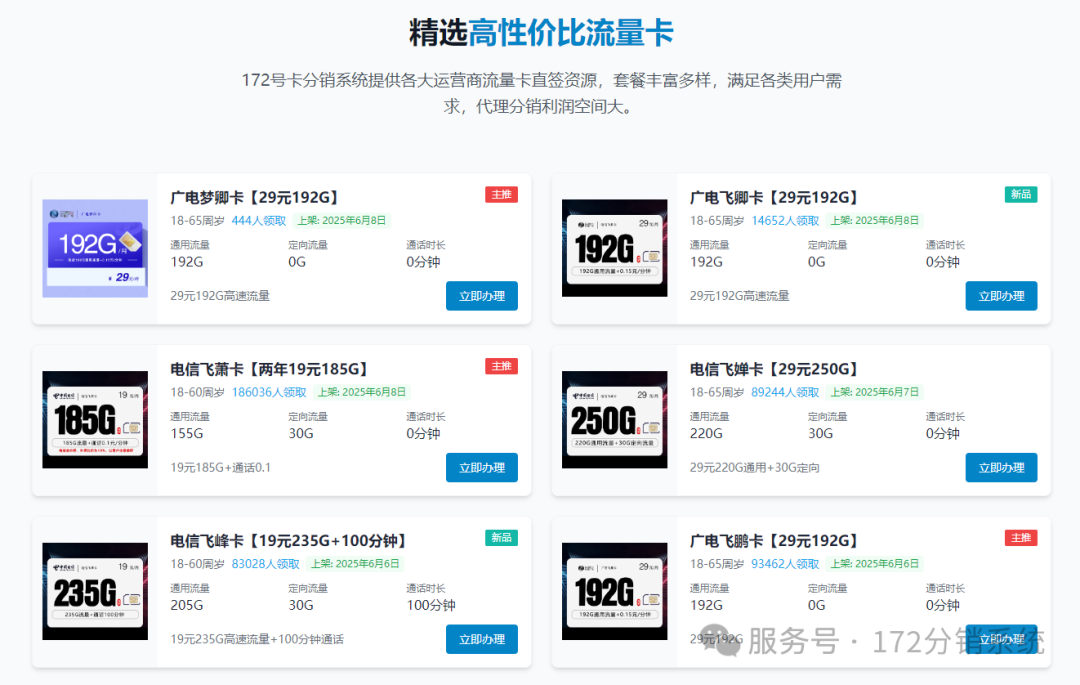Screen dimensions: 1080x685
Task: Click the 电信飞峰卡 235G card image
Action: pos(95,591)
